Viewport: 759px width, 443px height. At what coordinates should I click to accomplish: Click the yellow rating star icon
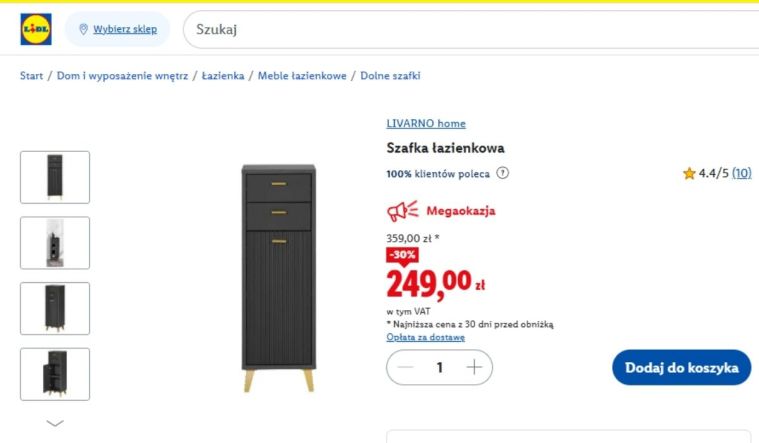pos(689,173)
